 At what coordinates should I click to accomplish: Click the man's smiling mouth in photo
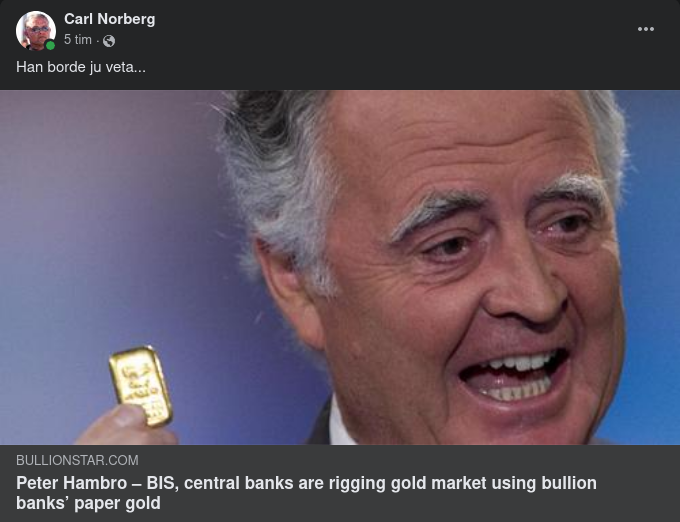coord(516,376)
